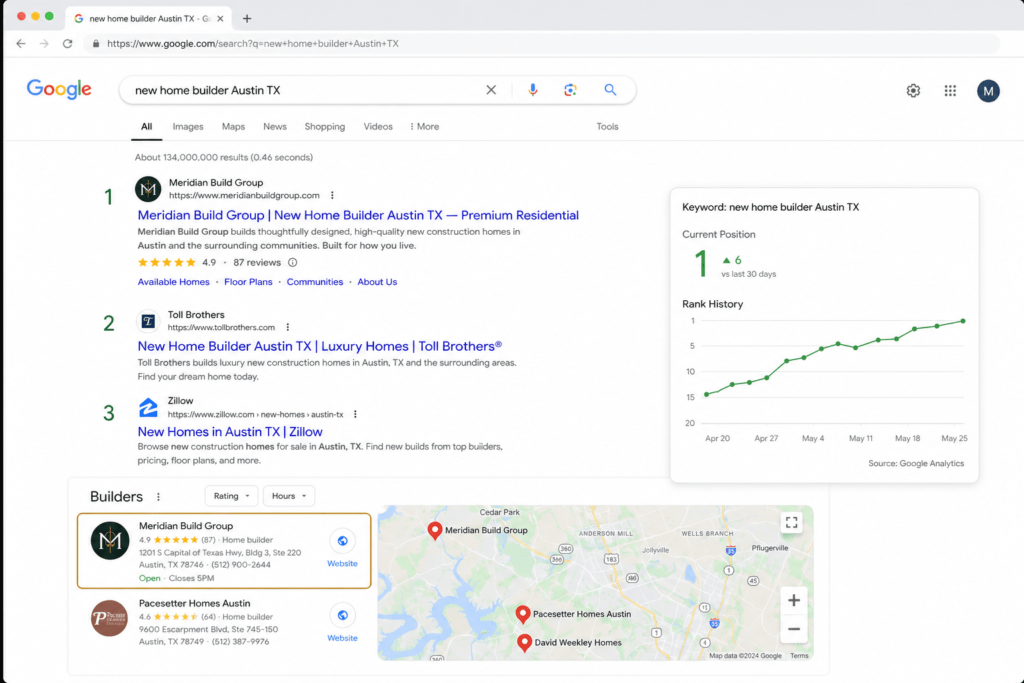Click the Website globe icon for Pacesetter Homes Austin
This screenshot has width=1024, height=683.
[342, 615]
